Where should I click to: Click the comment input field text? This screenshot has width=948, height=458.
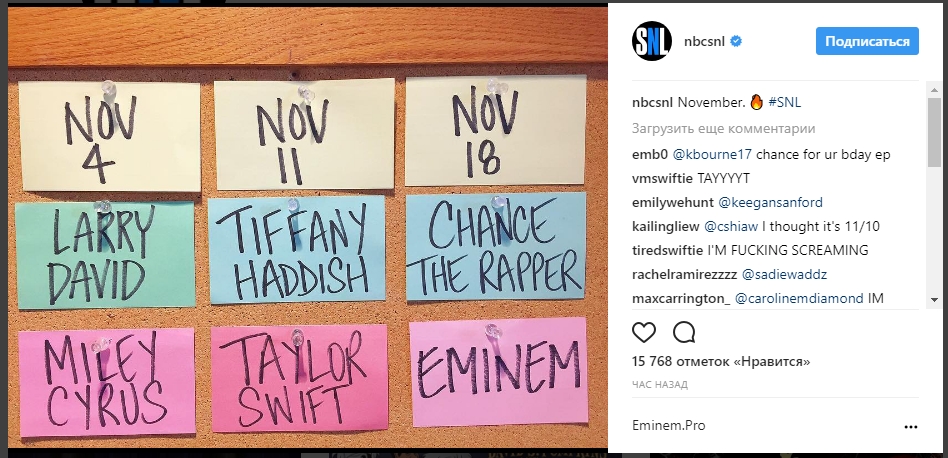coord(669,426)
